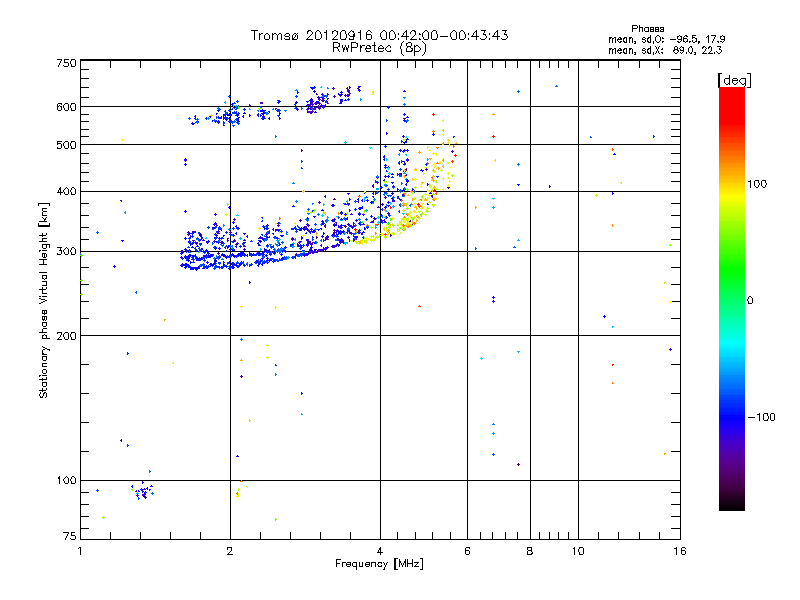Click the y-axis tick label "600"
The width and height of the screenshot is (800, 600).
66,107
